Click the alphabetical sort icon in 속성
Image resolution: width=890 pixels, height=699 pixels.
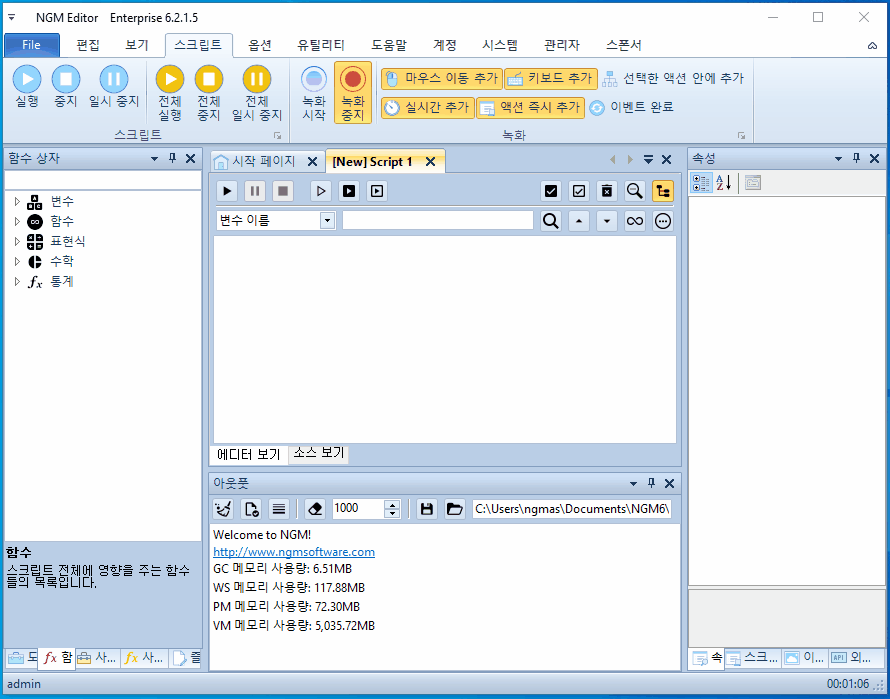coord(724,183)
